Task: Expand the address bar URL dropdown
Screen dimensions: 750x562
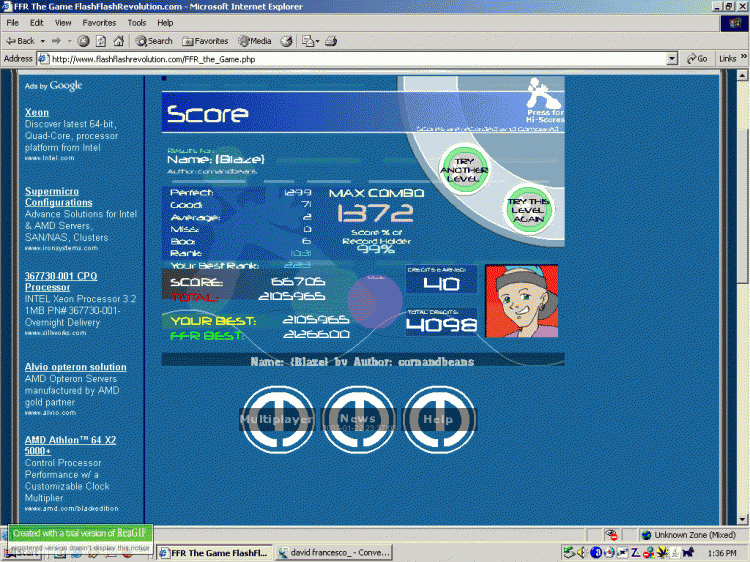Action: tap(672, 59)
